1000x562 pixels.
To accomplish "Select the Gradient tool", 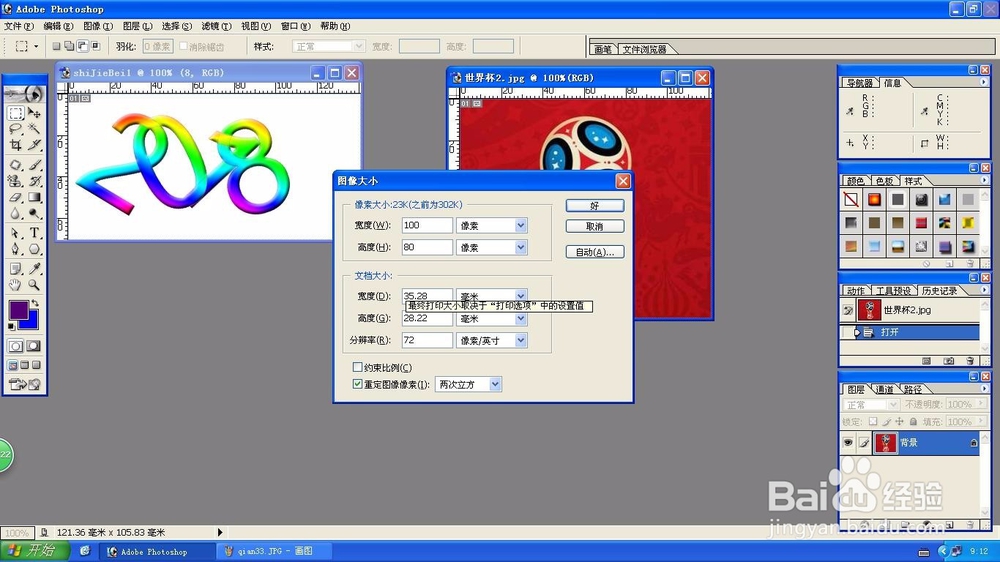I will [x=34, y=198].
